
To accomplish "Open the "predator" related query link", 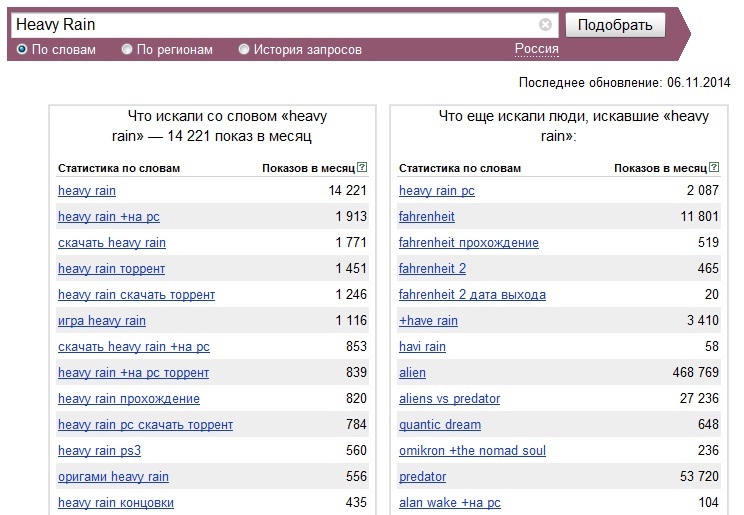I will coord(422,477).
